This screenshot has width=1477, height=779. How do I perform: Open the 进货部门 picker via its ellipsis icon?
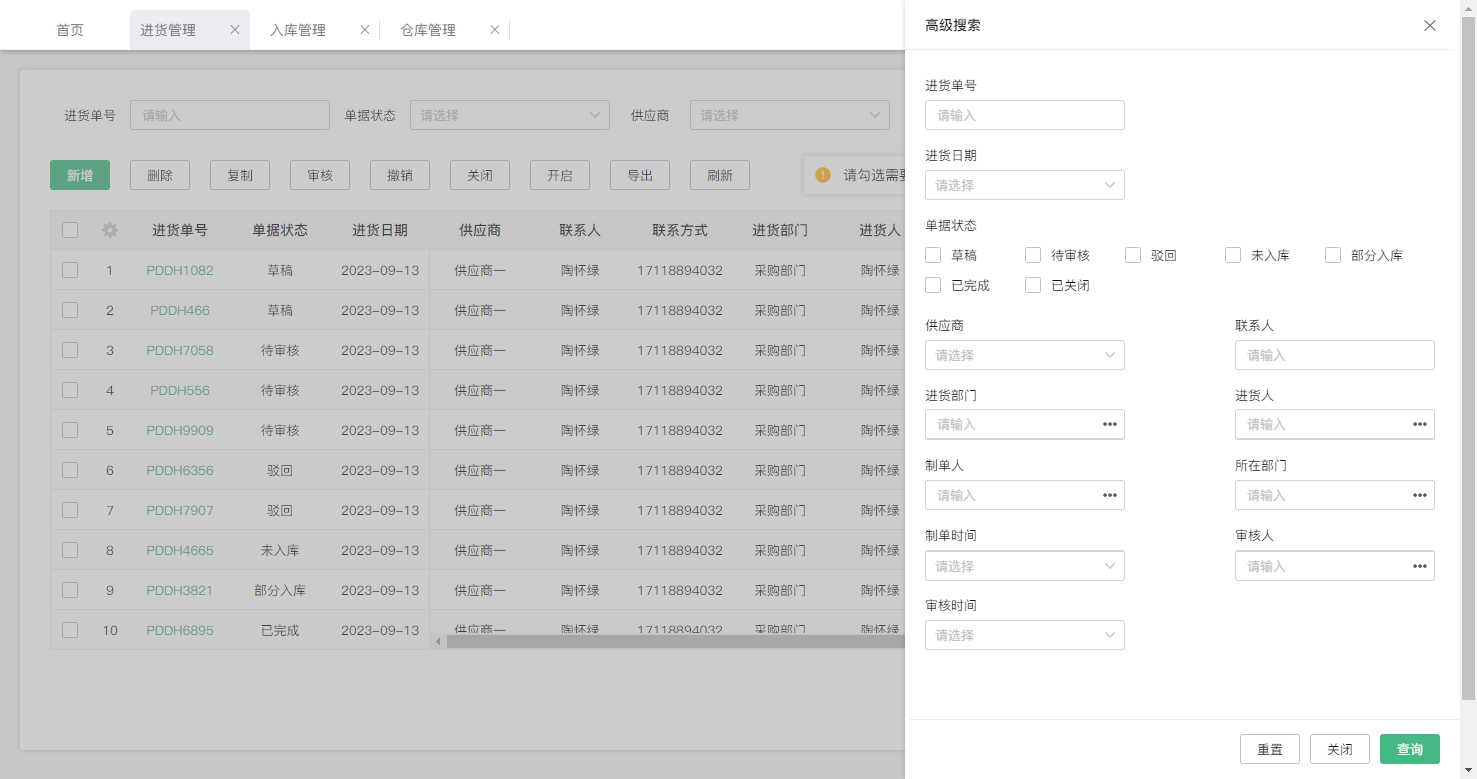1110,424
